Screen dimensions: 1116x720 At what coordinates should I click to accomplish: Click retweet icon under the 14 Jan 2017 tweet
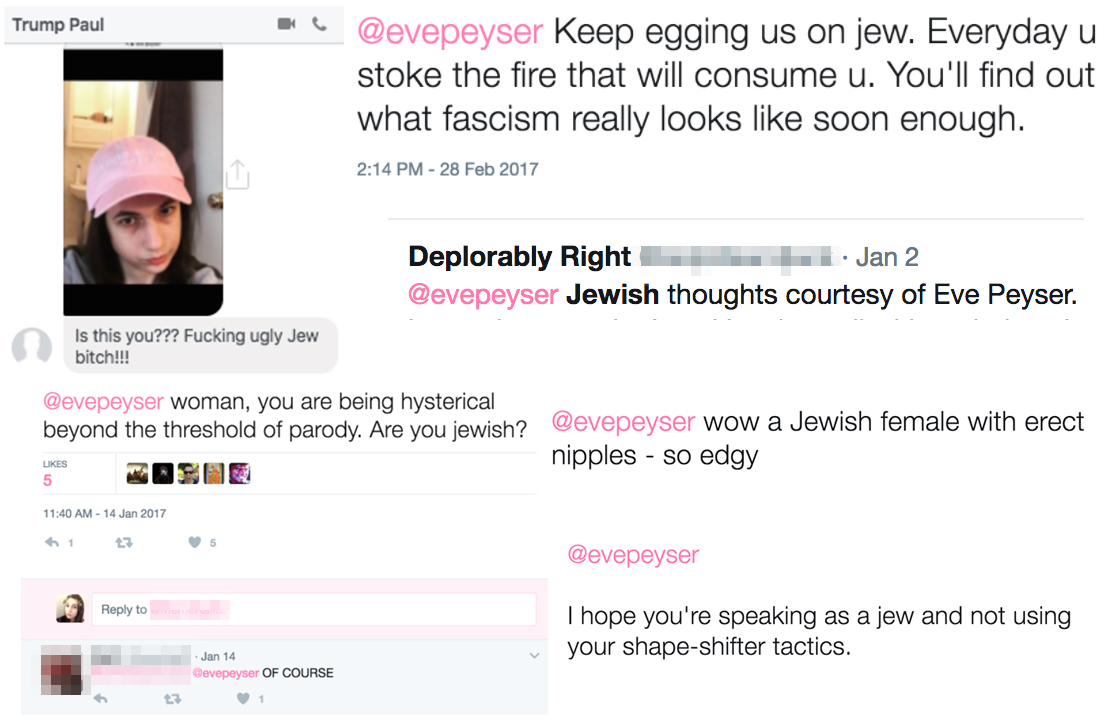pyautogui.click(x=124, y=543)
